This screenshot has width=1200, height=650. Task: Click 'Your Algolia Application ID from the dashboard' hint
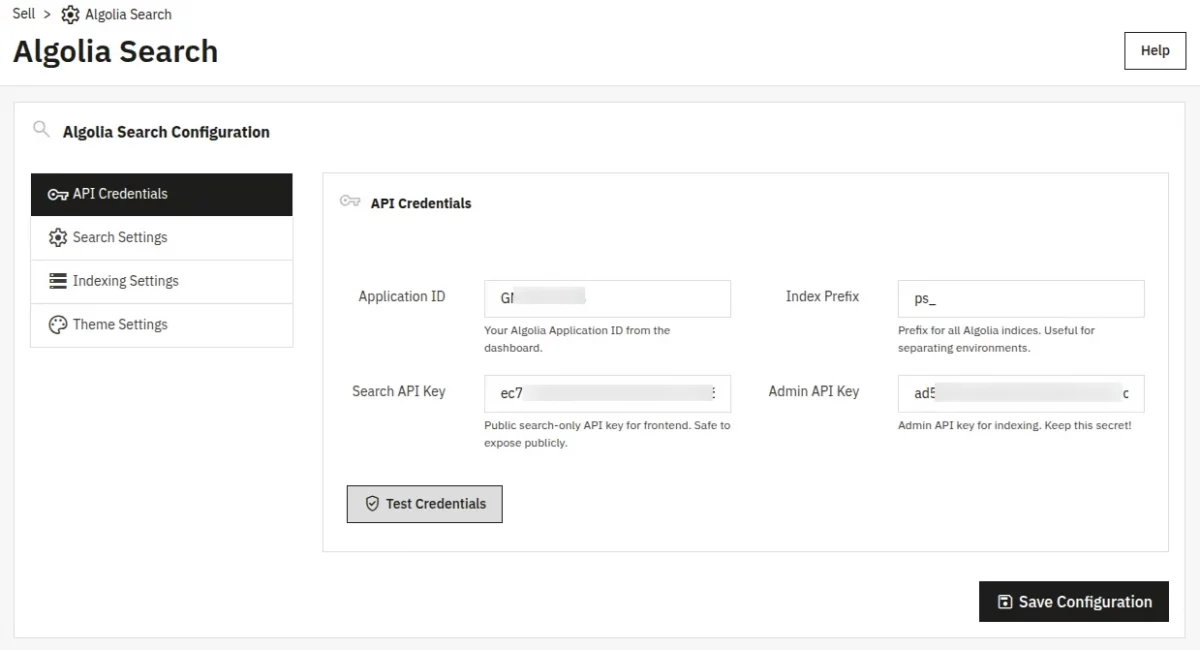pyautogui.click(x=577, y=339)
